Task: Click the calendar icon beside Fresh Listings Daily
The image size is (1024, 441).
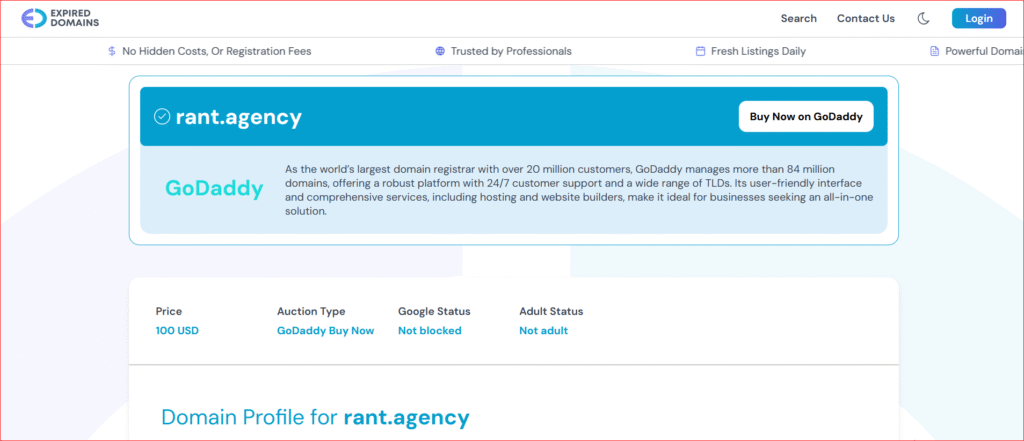Action: (x=700, y=51)
